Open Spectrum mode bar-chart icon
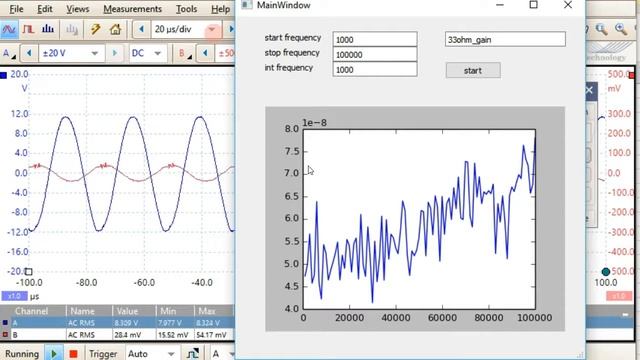The height and width of the screenshot is (360, 640). (x=48, y=29)
